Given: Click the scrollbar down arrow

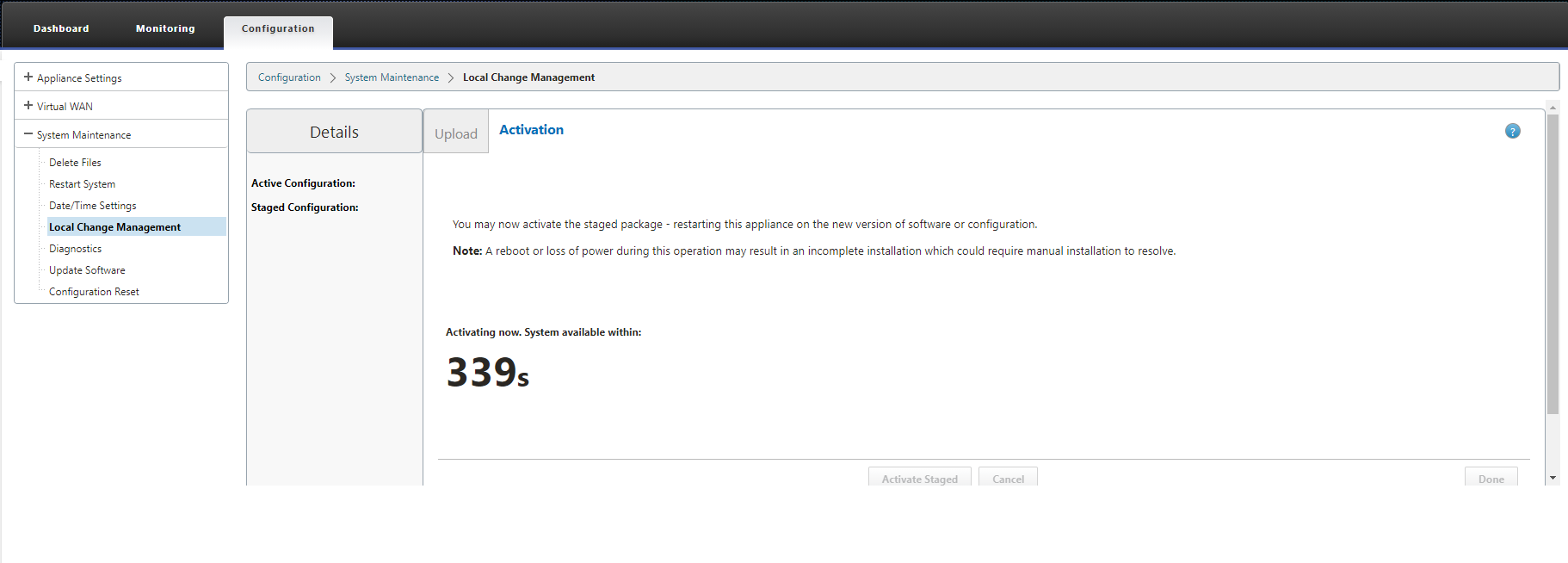Looking at the screenshot, I should [x=1553, y=478].
